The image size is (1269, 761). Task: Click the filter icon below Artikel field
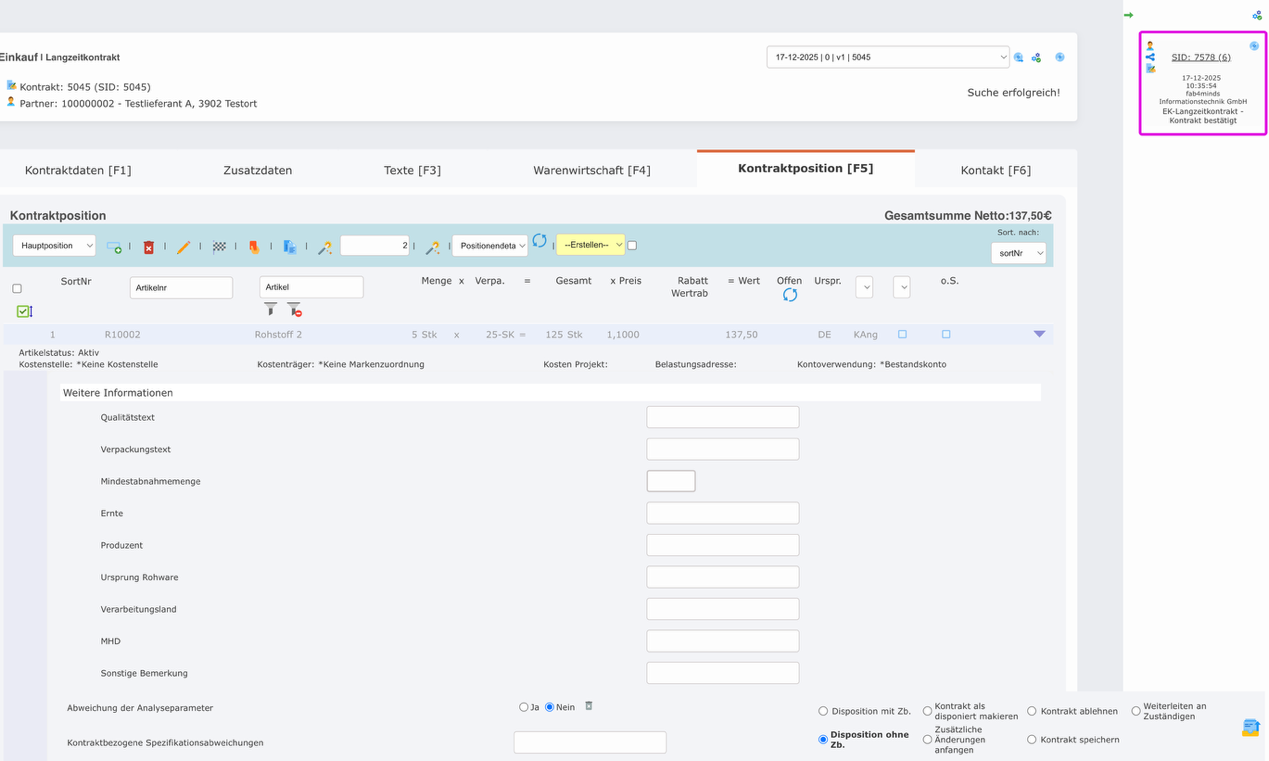click(270, 310)
